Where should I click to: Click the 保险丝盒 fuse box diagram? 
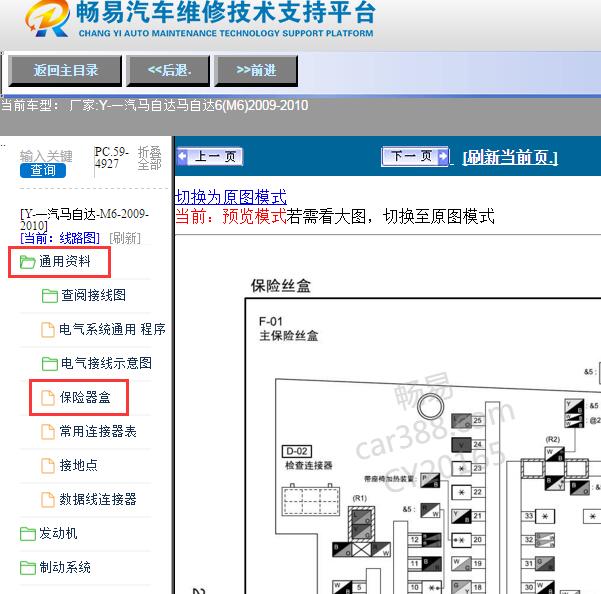tap(423, 446)
